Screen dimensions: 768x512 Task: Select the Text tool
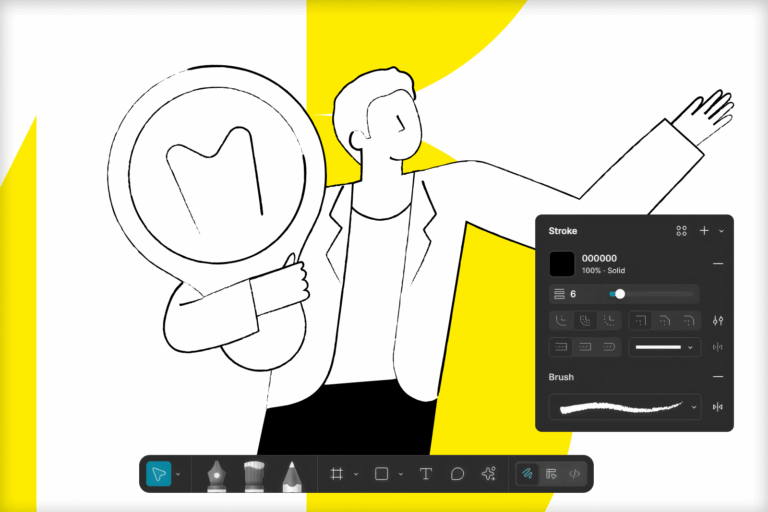(426, 474)
